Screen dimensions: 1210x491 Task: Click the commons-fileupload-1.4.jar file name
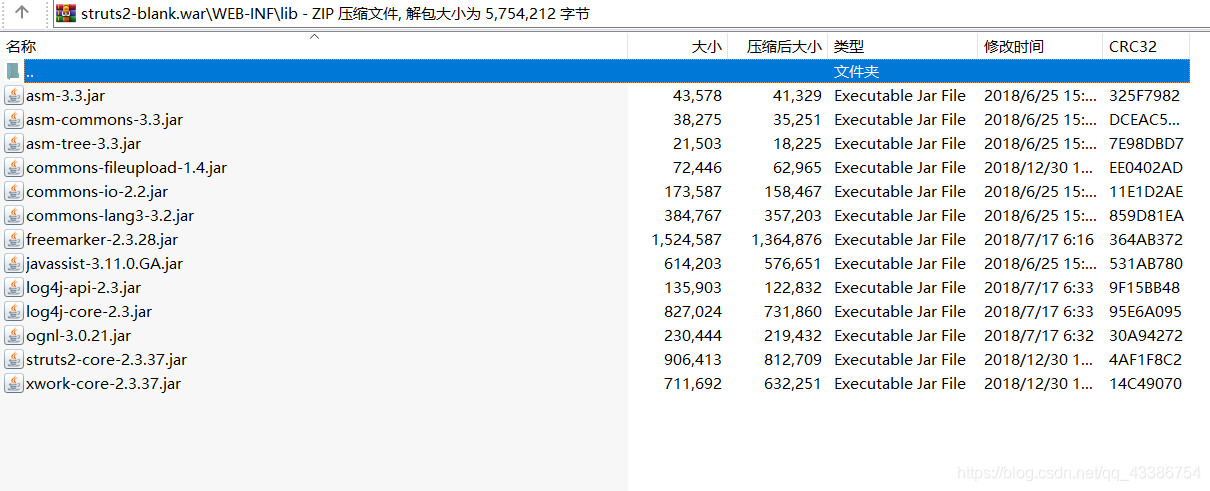pos(126,168)
